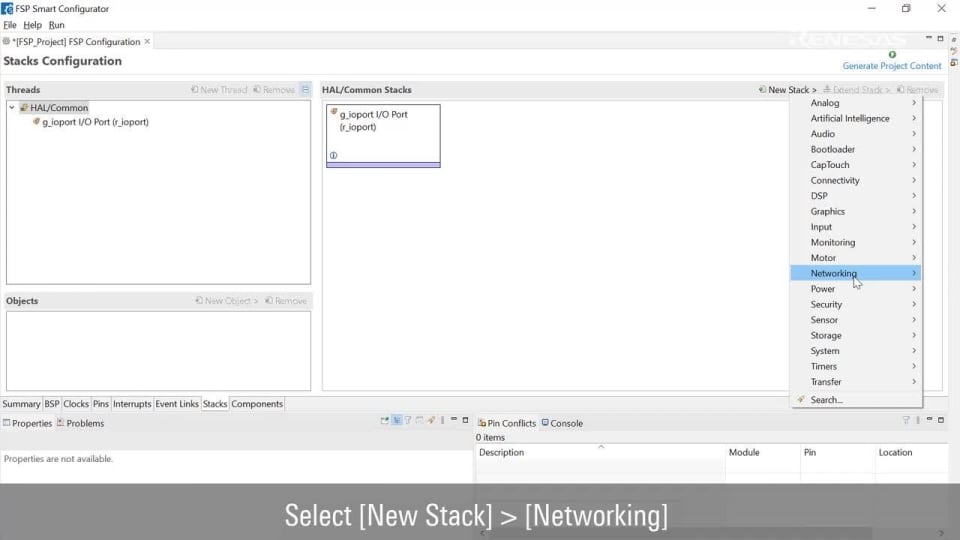The image size is (960, 540).
Task: Choose Input from the stack menu
Action: point(856,227)
